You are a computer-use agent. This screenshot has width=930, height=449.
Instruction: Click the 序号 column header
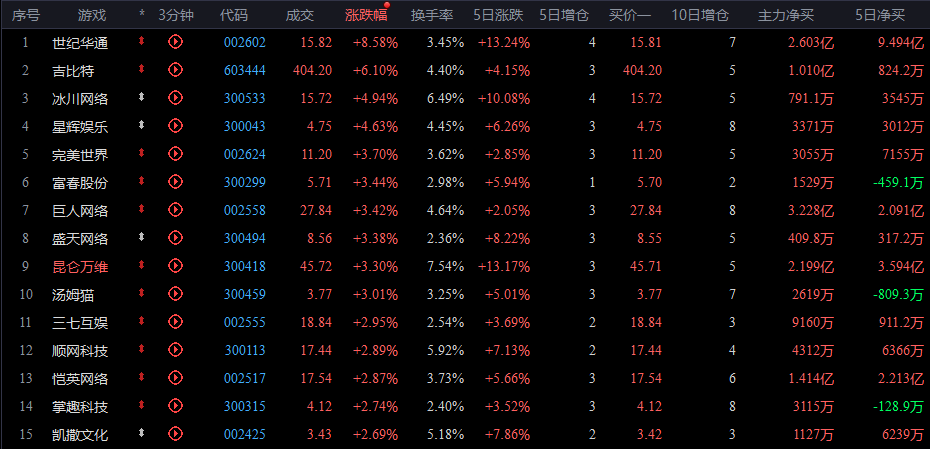click(26, 15)
